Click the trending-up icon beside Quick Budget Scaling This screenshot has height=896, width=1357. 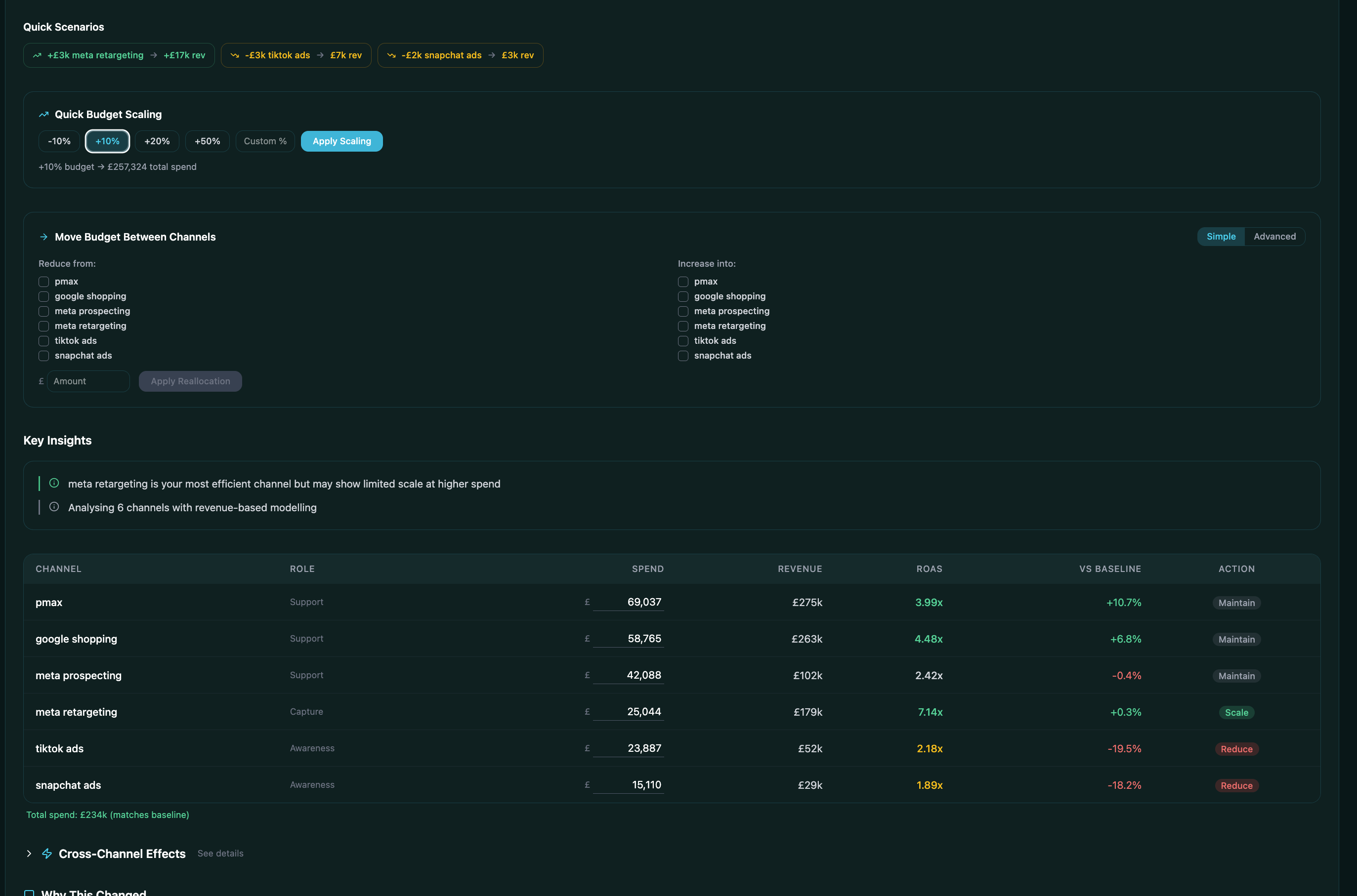(x=43, y=114)
